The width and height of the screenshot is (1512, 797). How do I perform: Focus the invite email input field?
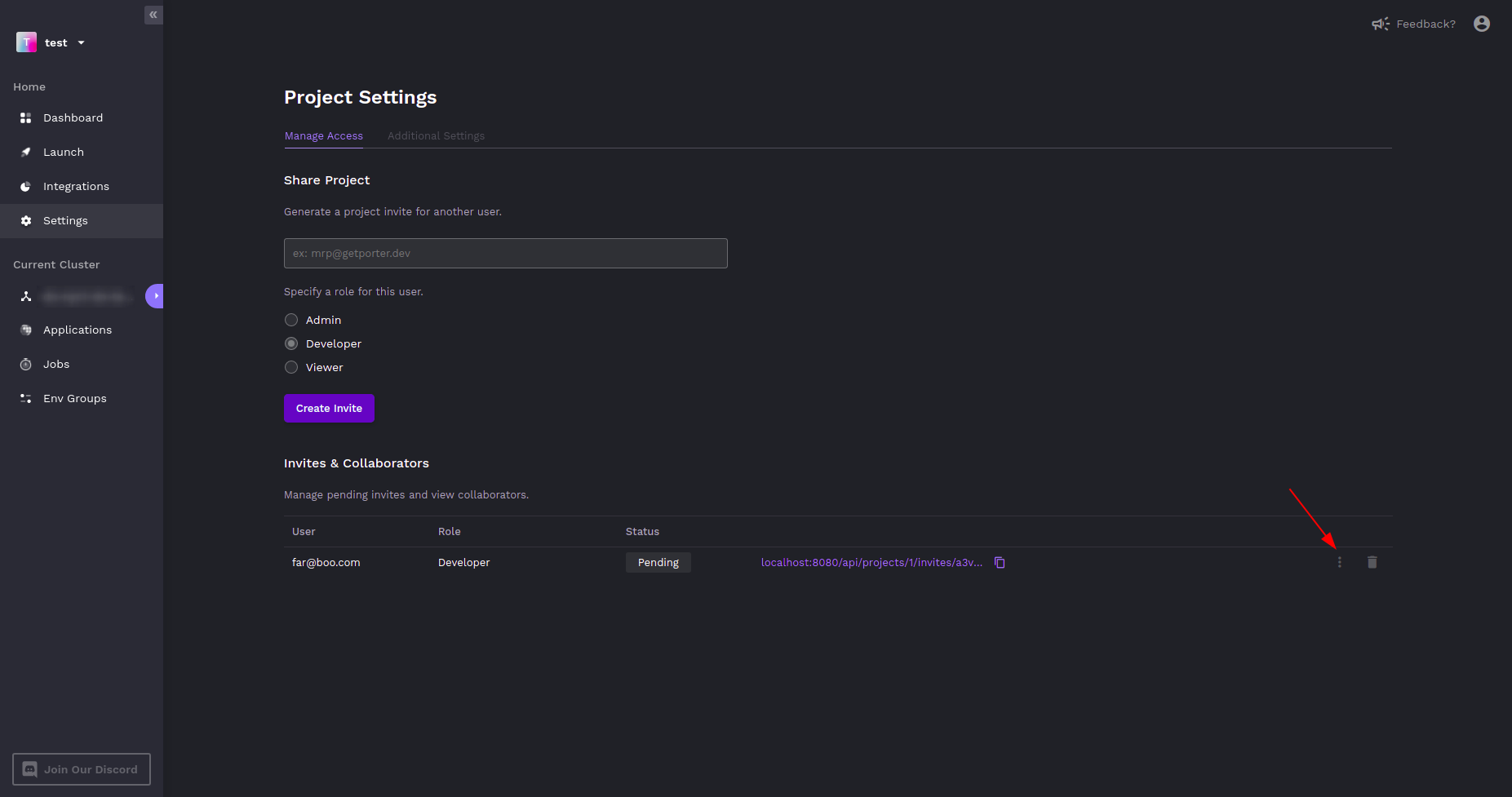[505, 254]
